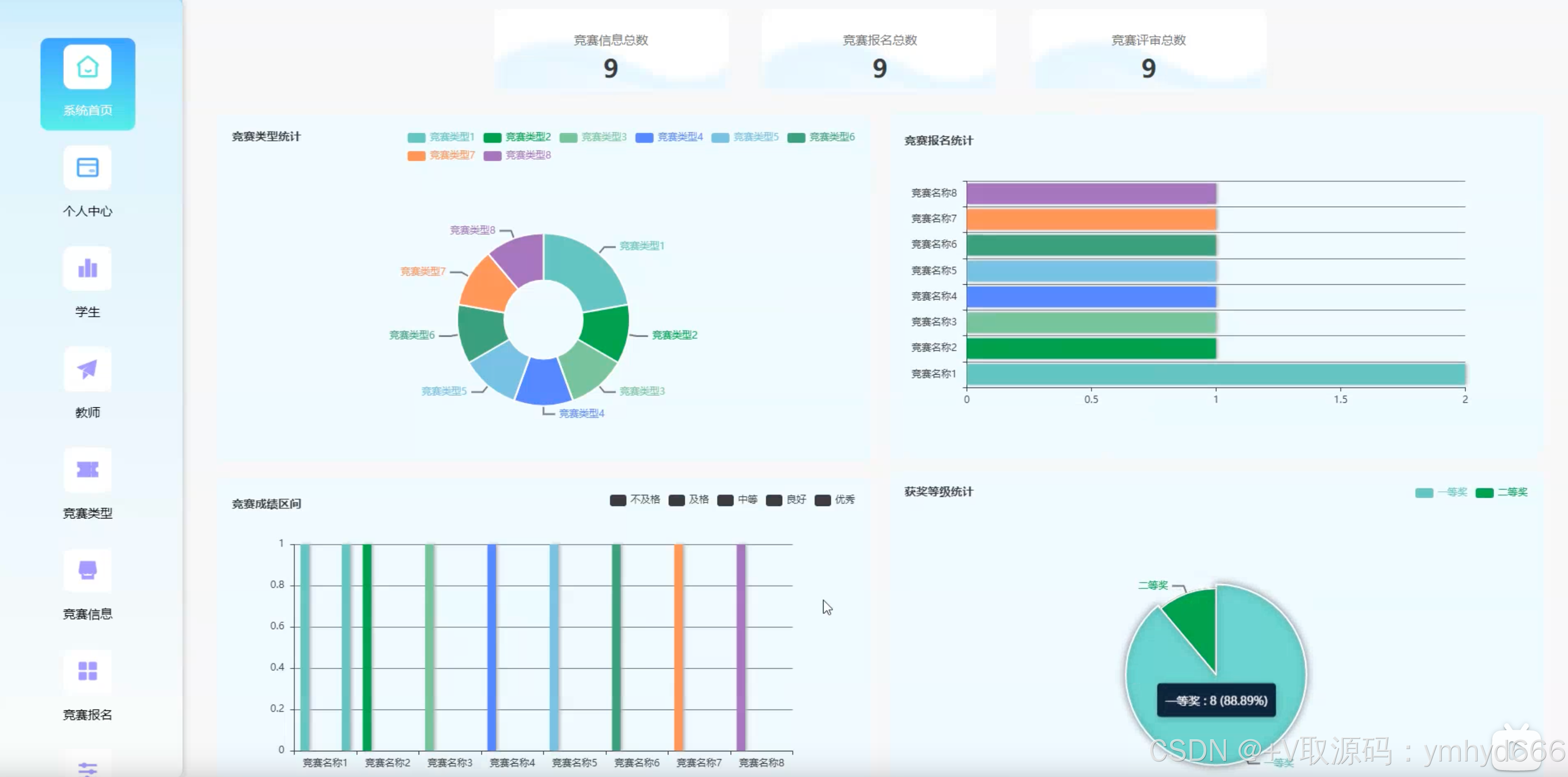Open the 教师 paper plane icon
Viewport: 1568px width, 777px height.
tap(87, 369)
